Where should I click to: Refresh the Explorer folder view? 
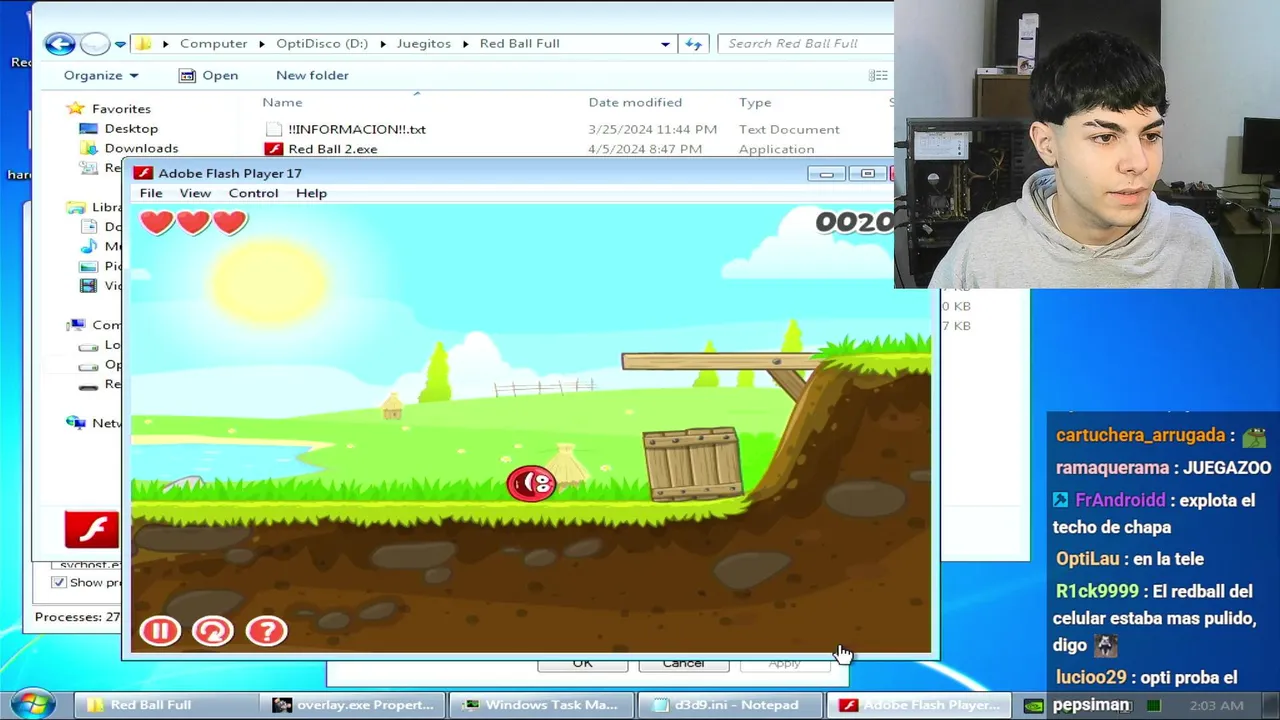[x=693, y=44]
